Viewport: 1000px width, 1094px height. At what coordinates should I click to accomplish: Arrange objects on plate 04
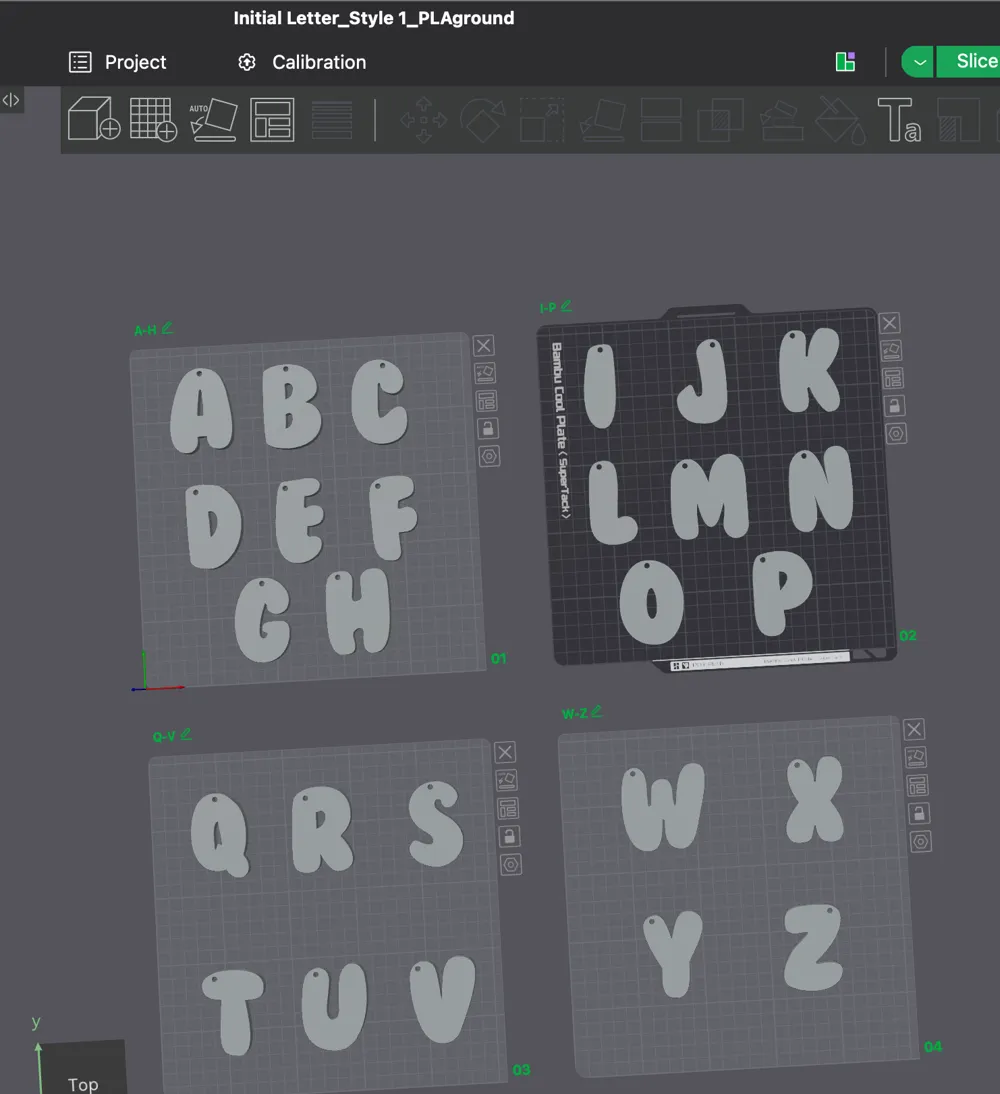click(x=917, y=786)
